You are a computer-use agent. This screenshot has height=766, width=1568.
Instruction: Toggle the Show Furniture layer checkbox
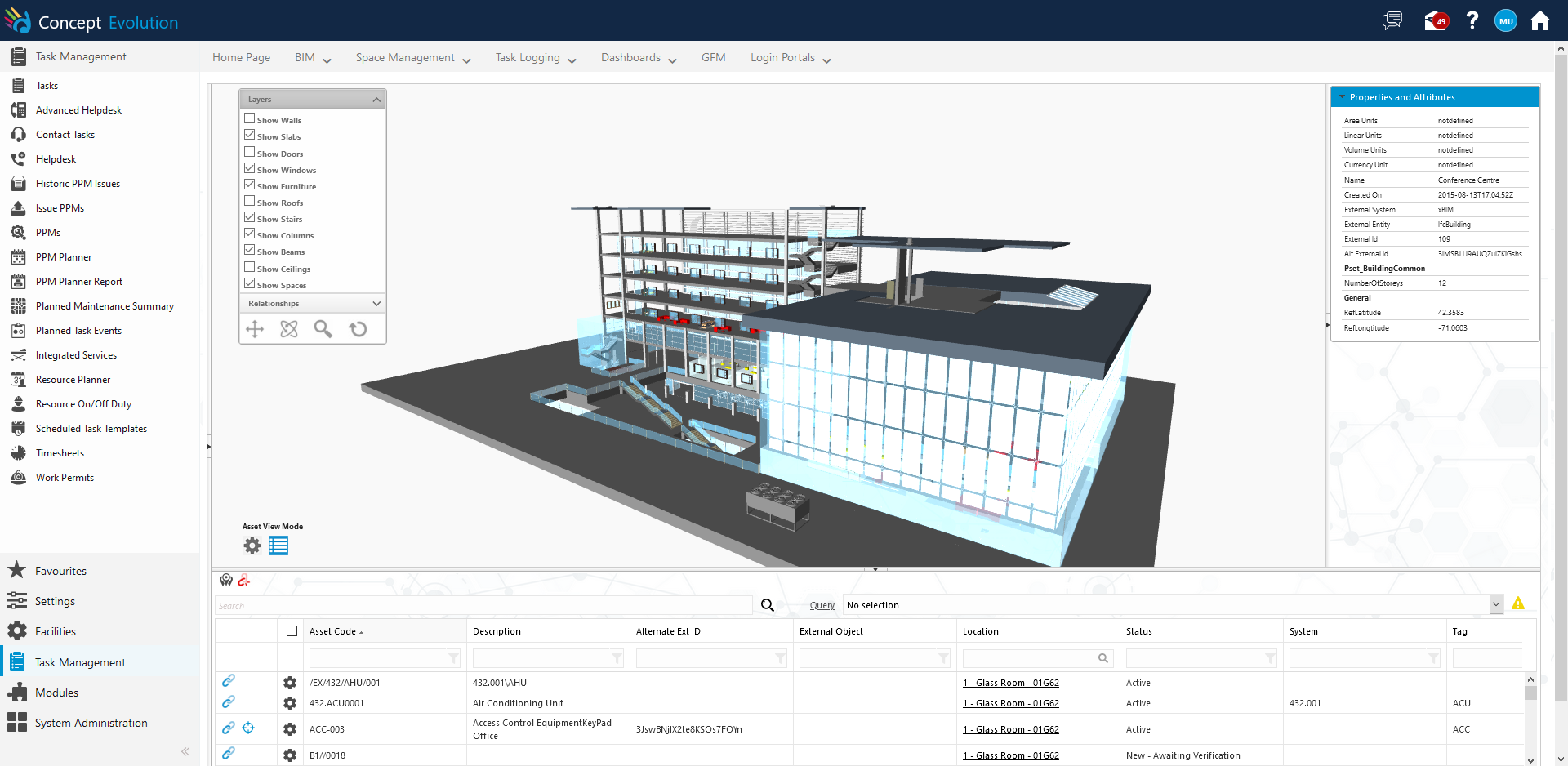[x=250, y=185]
